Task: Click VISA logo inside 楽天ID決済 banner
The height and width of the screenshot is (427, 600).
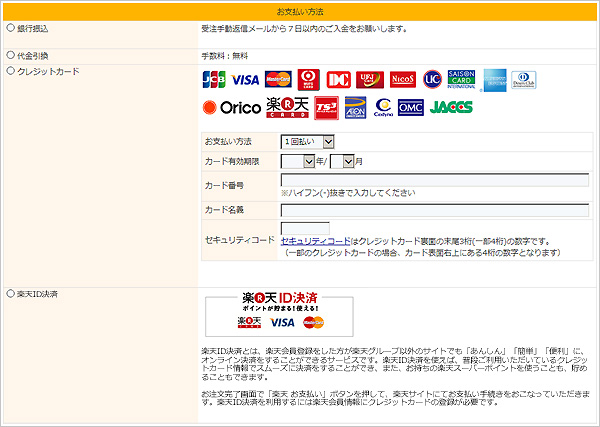Action: 282,323
